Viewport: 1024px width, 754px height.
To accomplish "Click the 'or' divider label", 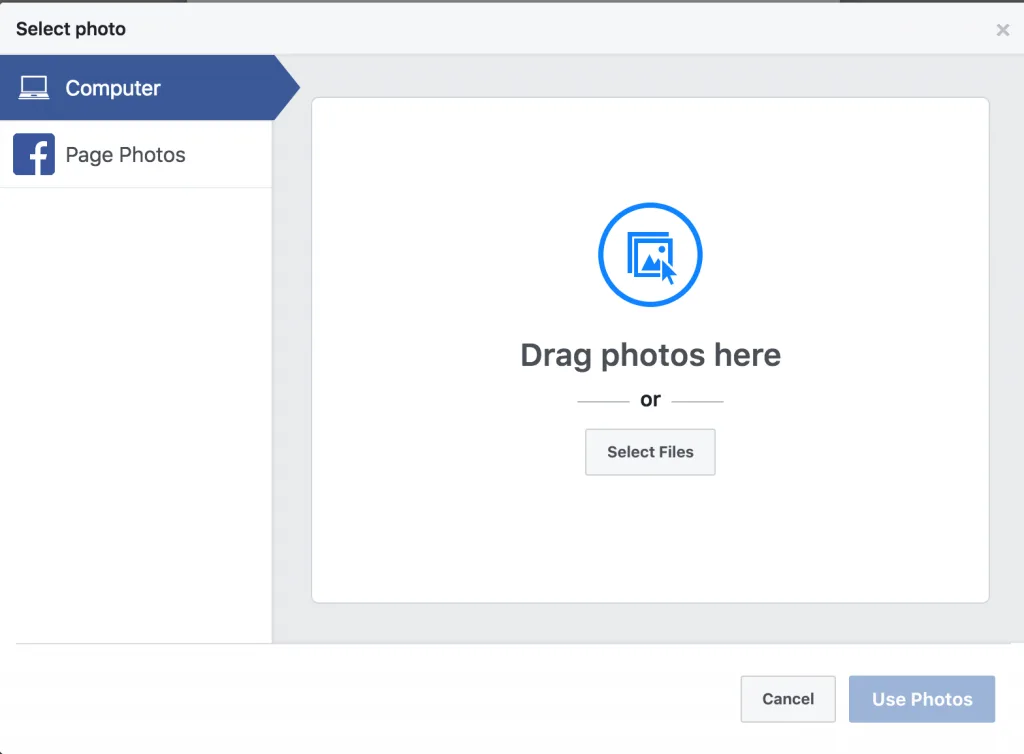I will pyautogui.click(x=650, y=399).
